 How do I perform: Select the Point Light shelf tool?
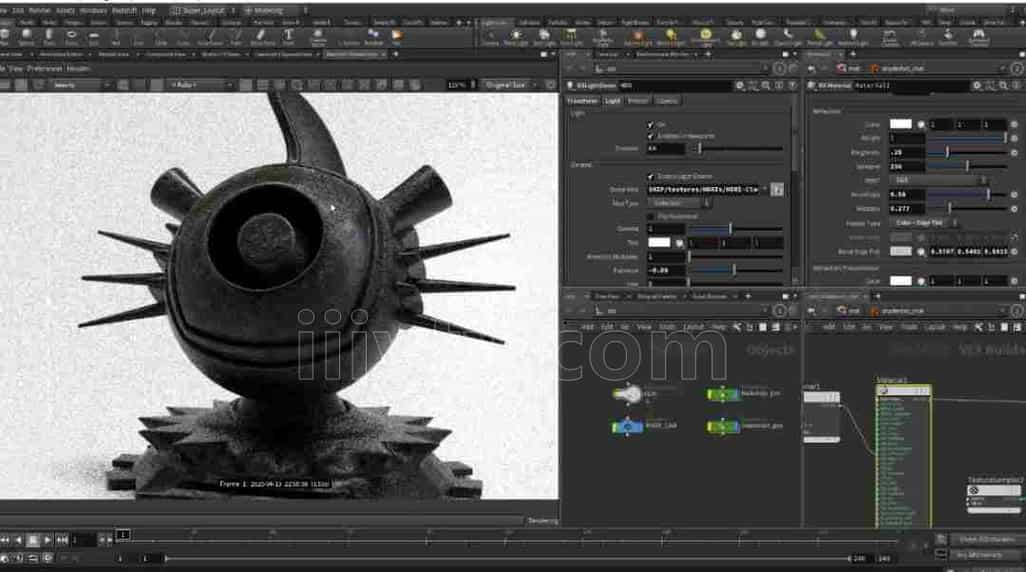tap(516, 37)
